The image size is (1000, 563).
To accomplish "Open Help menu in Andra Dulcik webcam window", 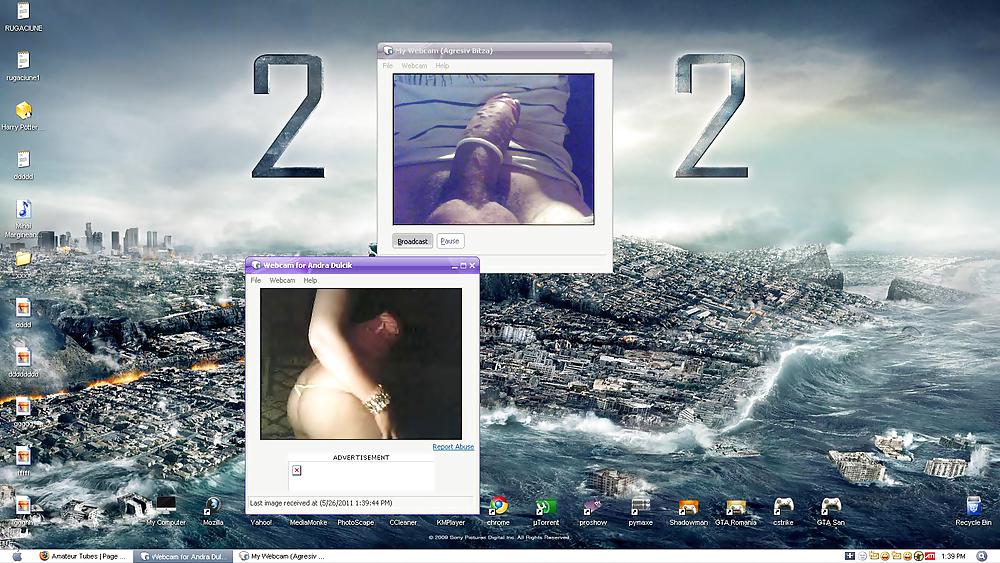I will click(x=310, y=281).
